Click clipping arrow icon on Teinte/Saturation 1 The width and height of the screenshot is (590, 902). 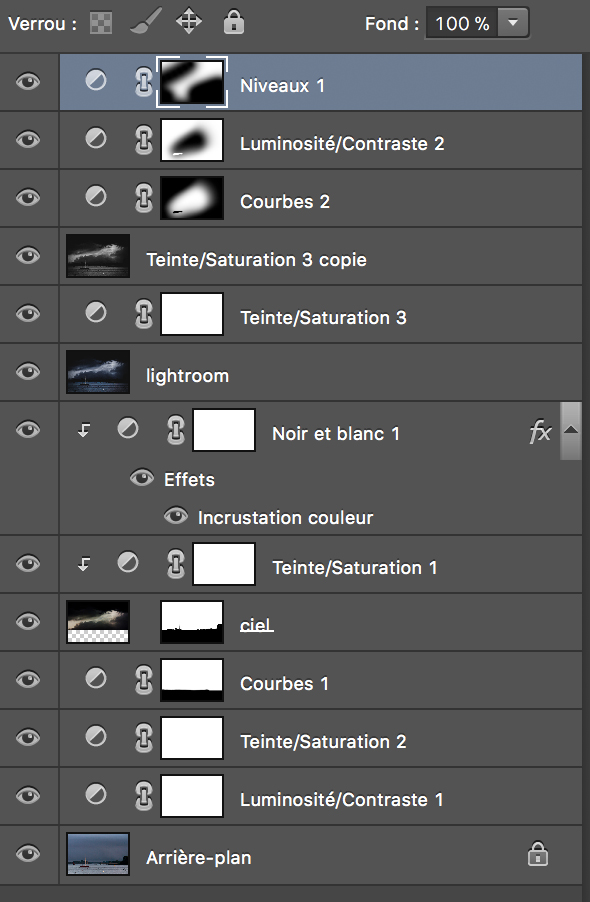pos(84,564)
